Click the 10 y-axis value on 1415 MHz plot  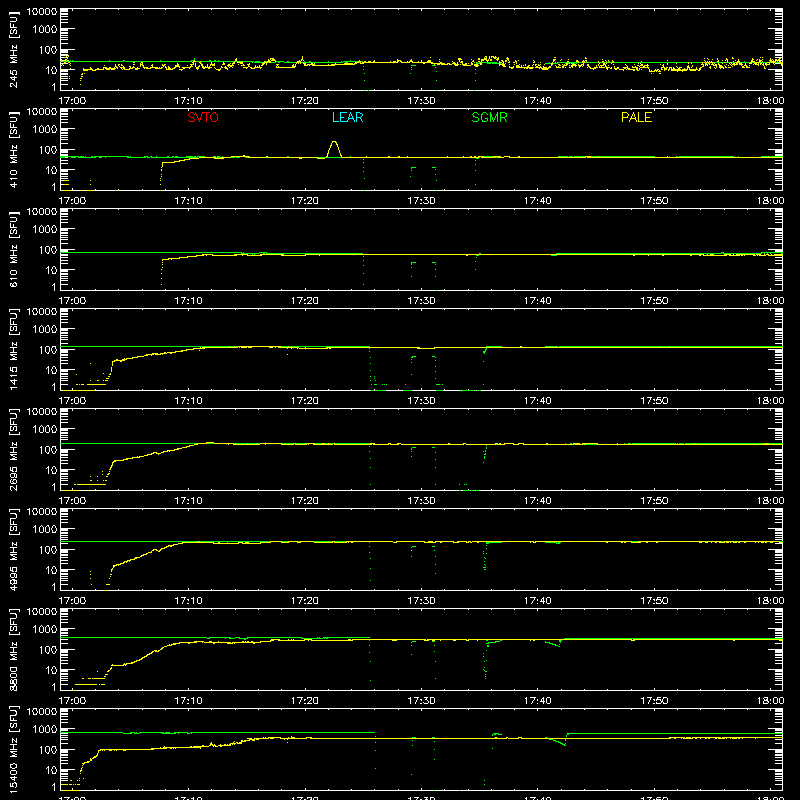pyautogui.click(x=51, y=370)
